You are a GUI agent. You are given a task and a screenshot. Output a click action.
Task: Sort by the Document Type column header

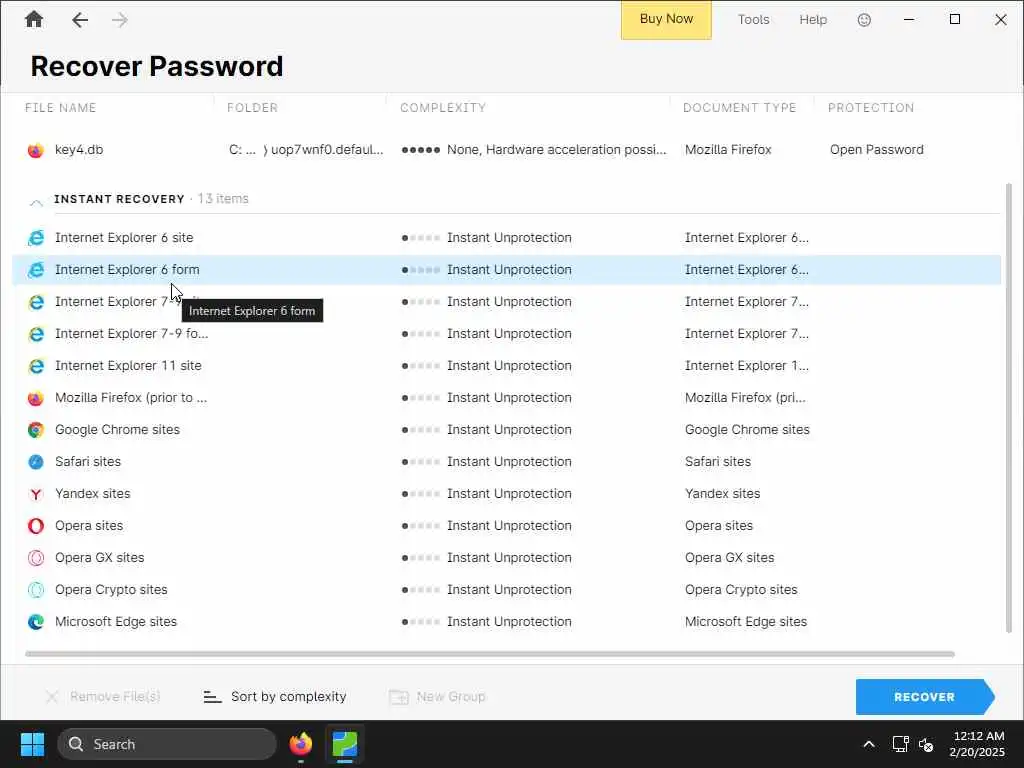[x=739, y=108]
